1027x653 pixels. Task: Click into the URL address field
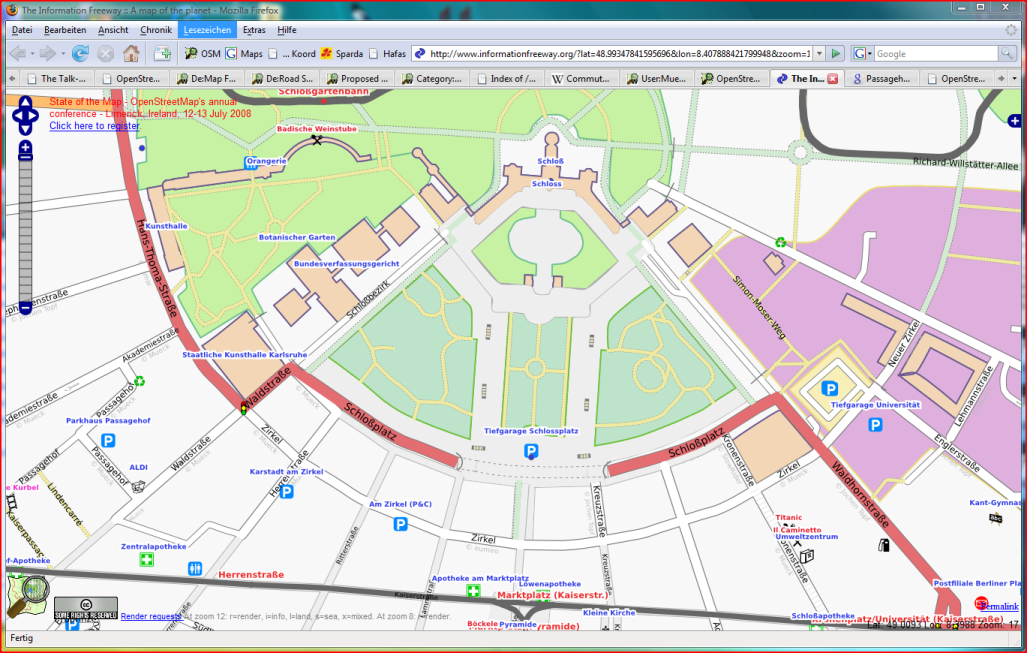[619, 54]
